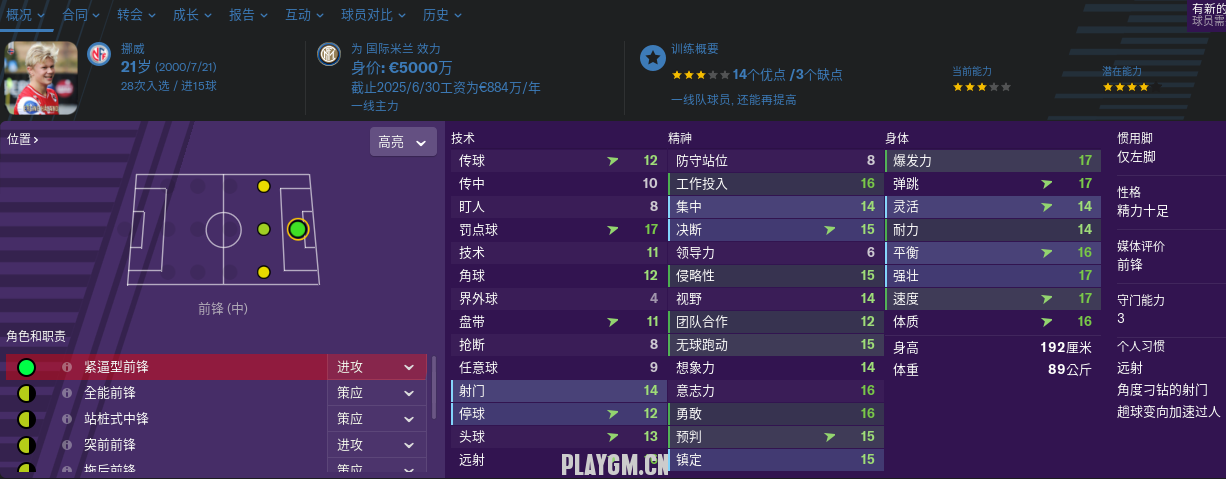Click the 位置 positions header link

pyautogui.click(x=23, y=140)
